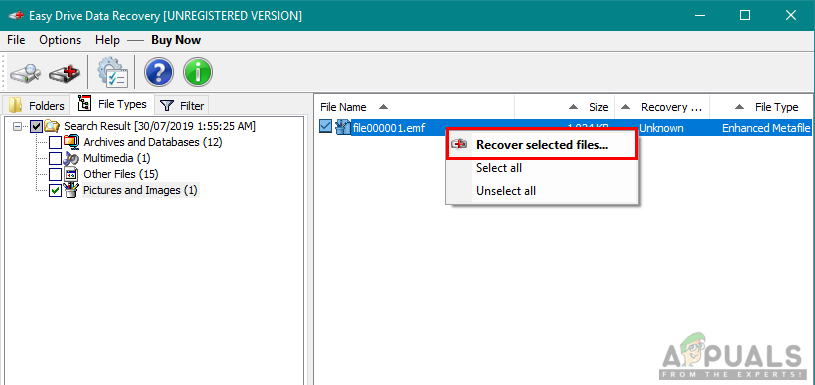The height and width of the screenshot is (385, 815).
Task: Switch to the Filter tab
Action: tap(182, 106)
